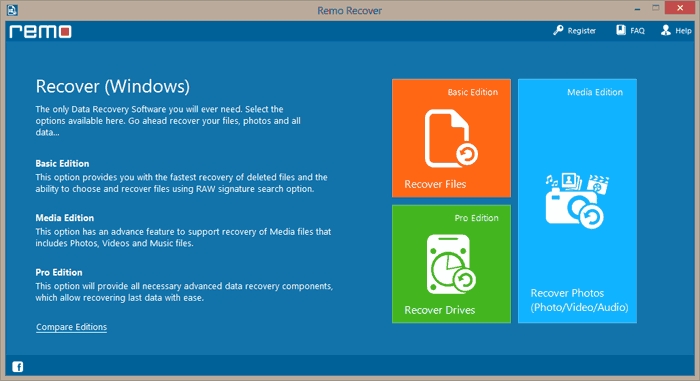Screen dimensions: 700x381
Task: Click the Pro Edition label on green tile
Action: pos(476,218)
